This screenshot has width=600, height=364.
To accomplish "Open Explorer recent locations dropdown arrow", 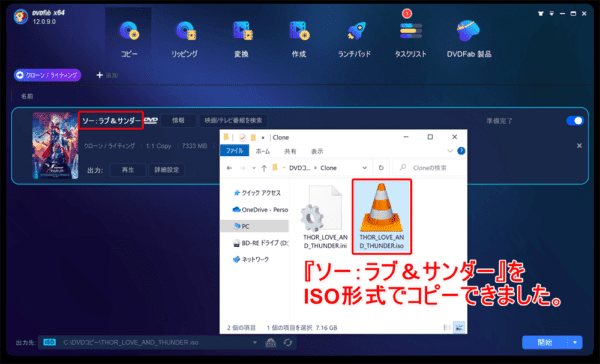I will click(254, 168).
